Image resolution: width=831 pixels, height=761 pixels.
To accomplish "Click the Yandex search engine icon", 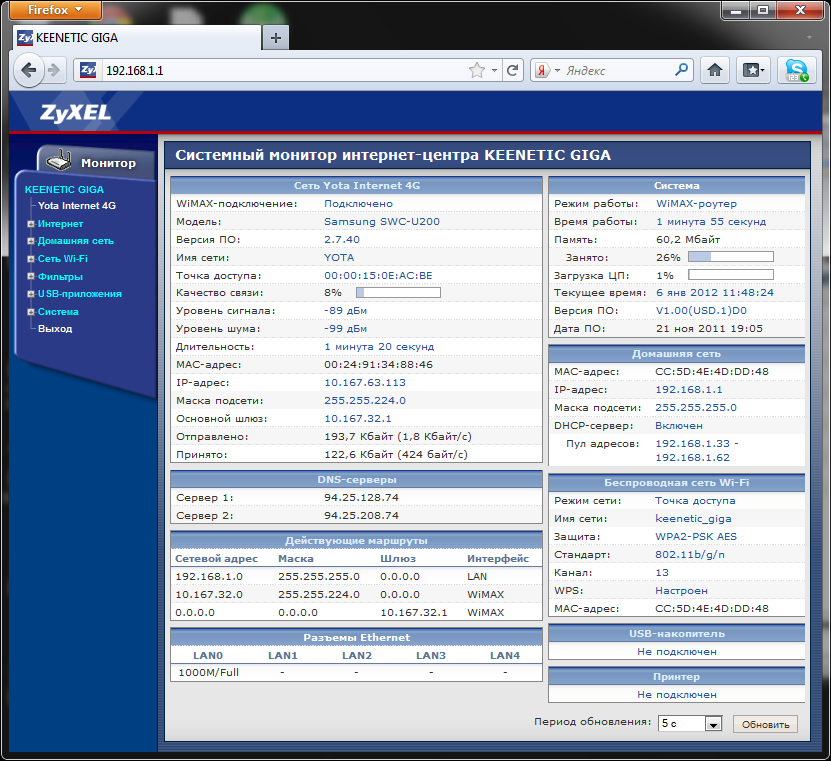I will [542, 70].
